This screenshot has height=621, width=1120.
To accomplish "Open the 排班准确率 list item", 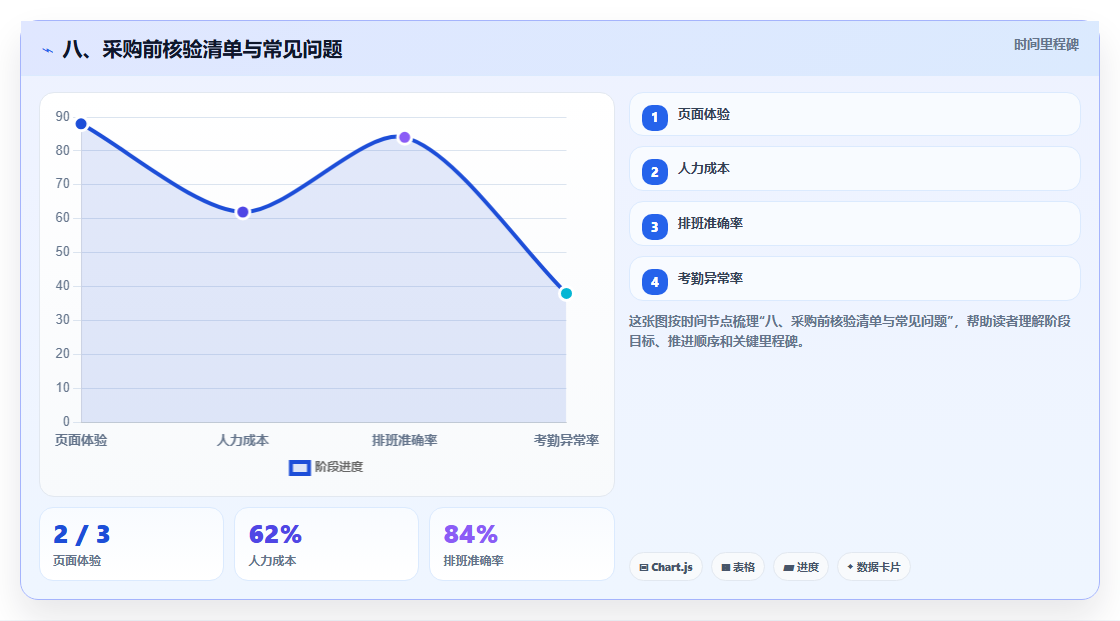I will [854, 224].
